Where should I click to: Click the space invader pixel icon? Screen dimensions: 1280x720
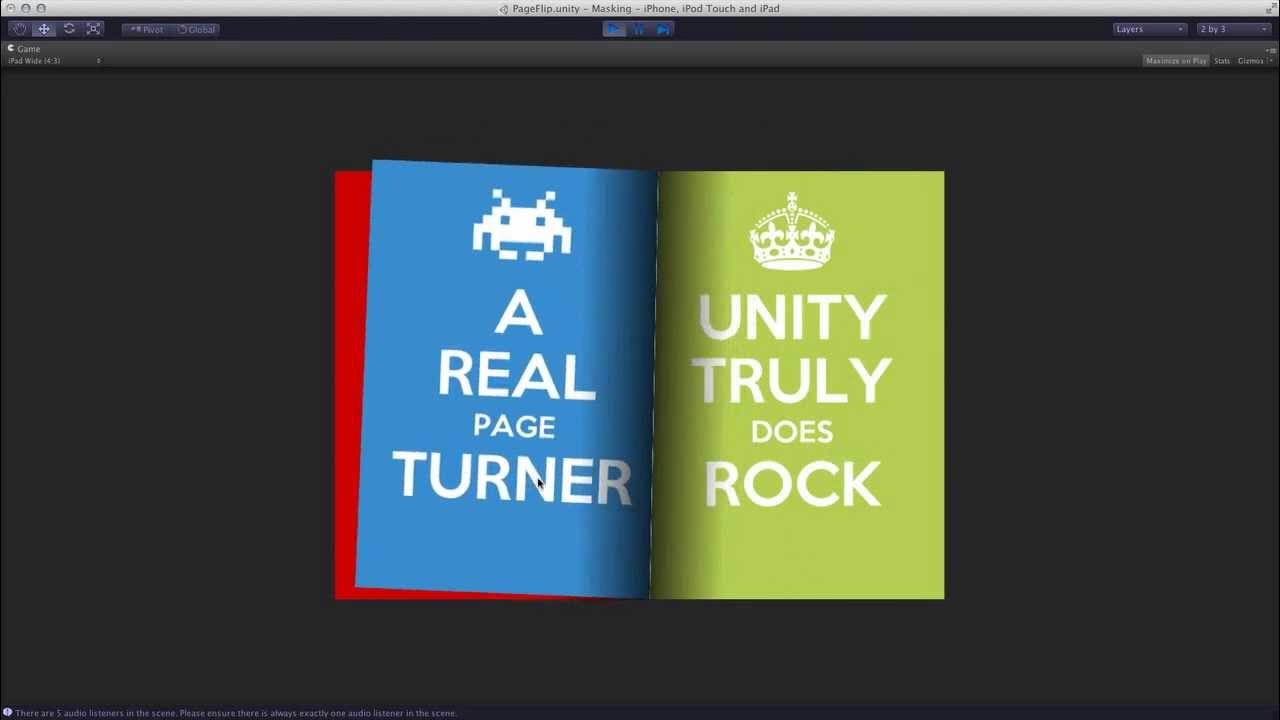pyautogui.click(x=521, y=224)
